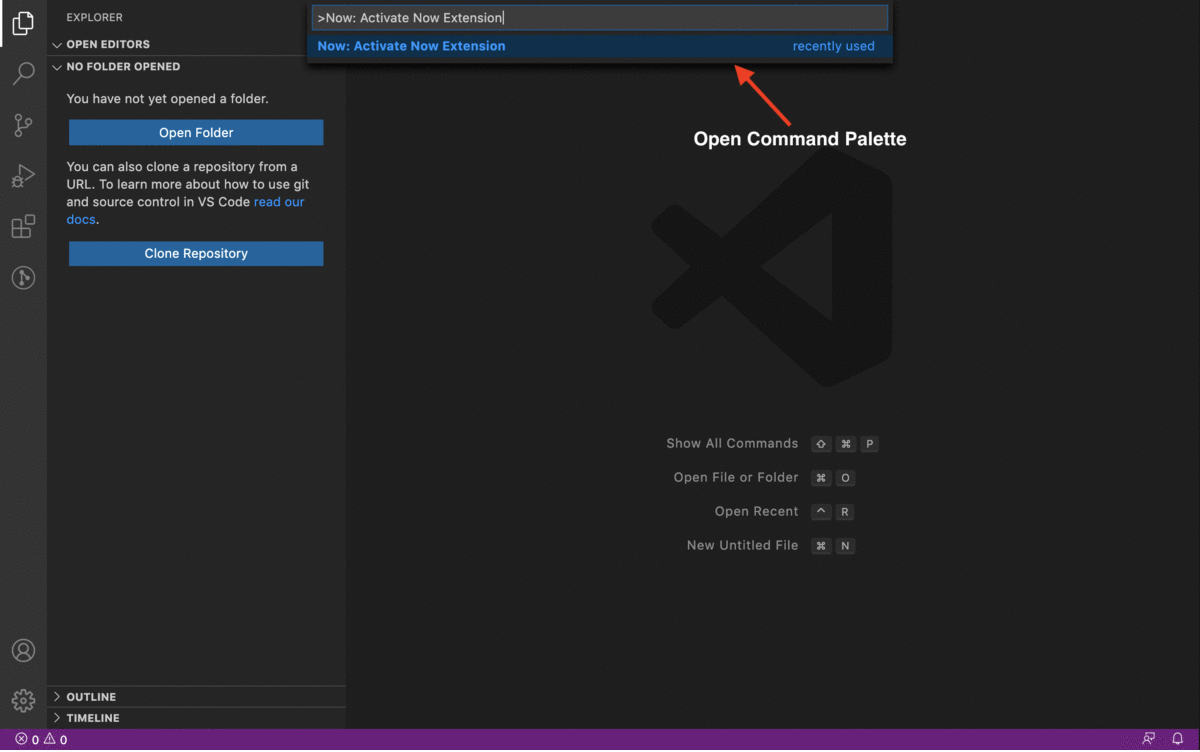This screenshot has width=1200, height=752.
Task: Click the command palette input field
Action: (x=600, y=18)
